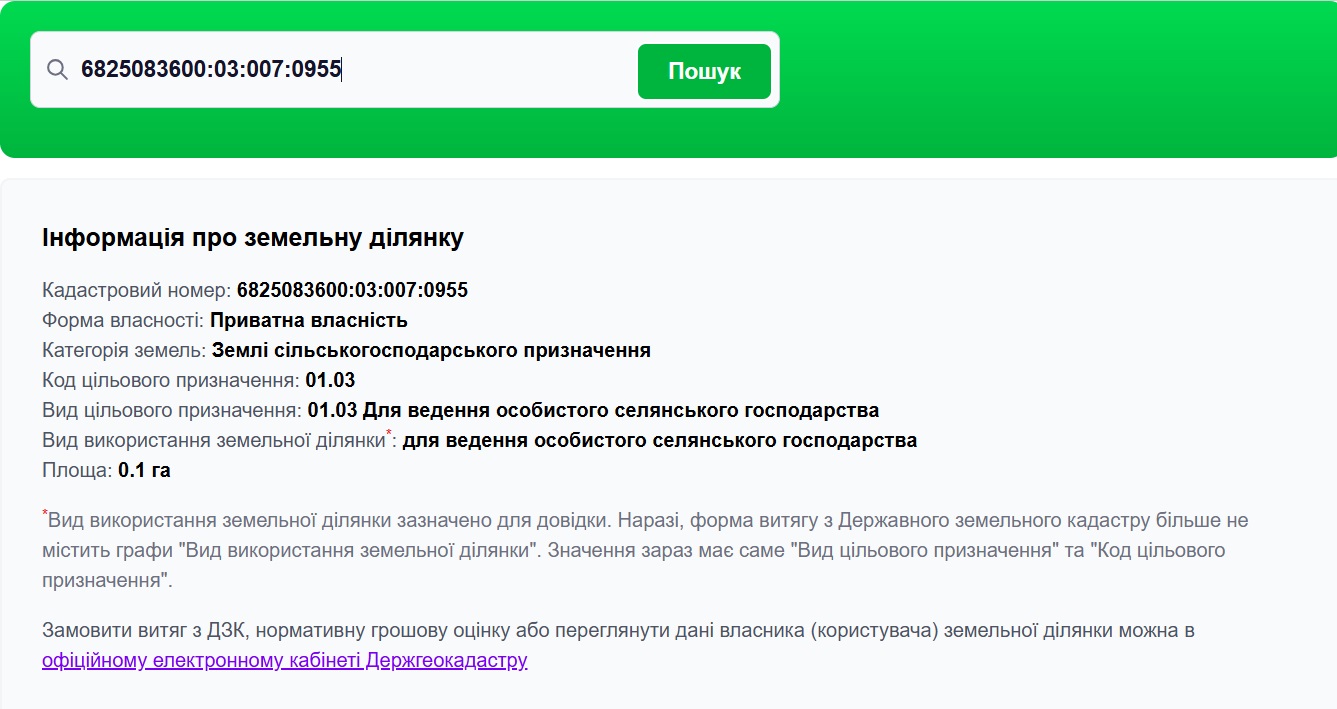Click the red asterisk starting the footnote
The height and width of the screenshot is (709, 1337).
[x=45, y=514]
